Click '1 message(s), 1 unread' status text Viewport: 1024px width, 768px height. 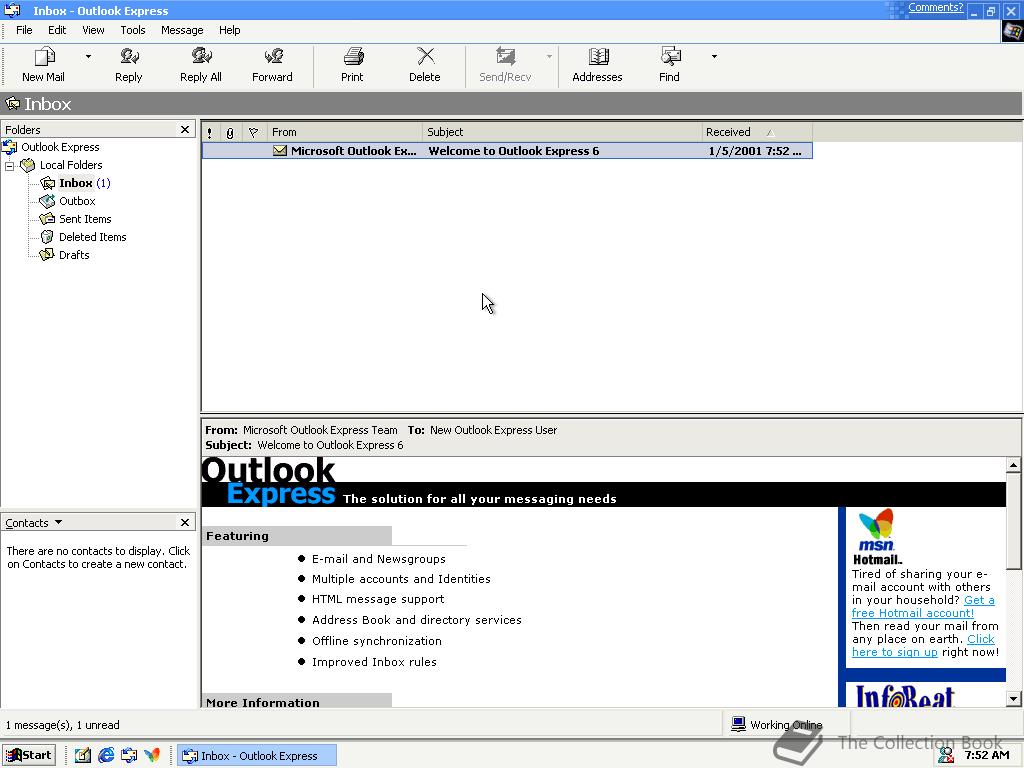[x=63, y=725]
